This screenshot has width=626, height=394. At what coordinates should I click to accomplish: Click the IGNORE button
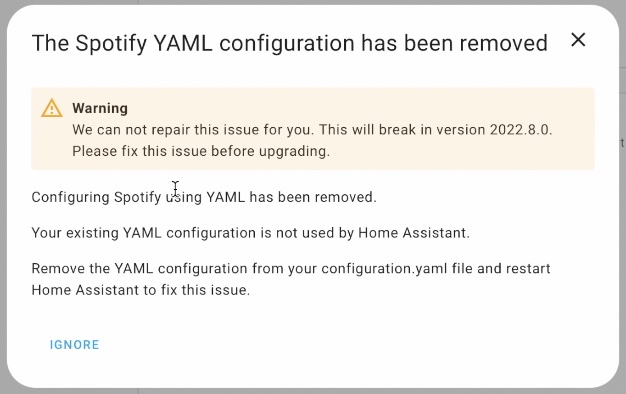click(74, 345)
